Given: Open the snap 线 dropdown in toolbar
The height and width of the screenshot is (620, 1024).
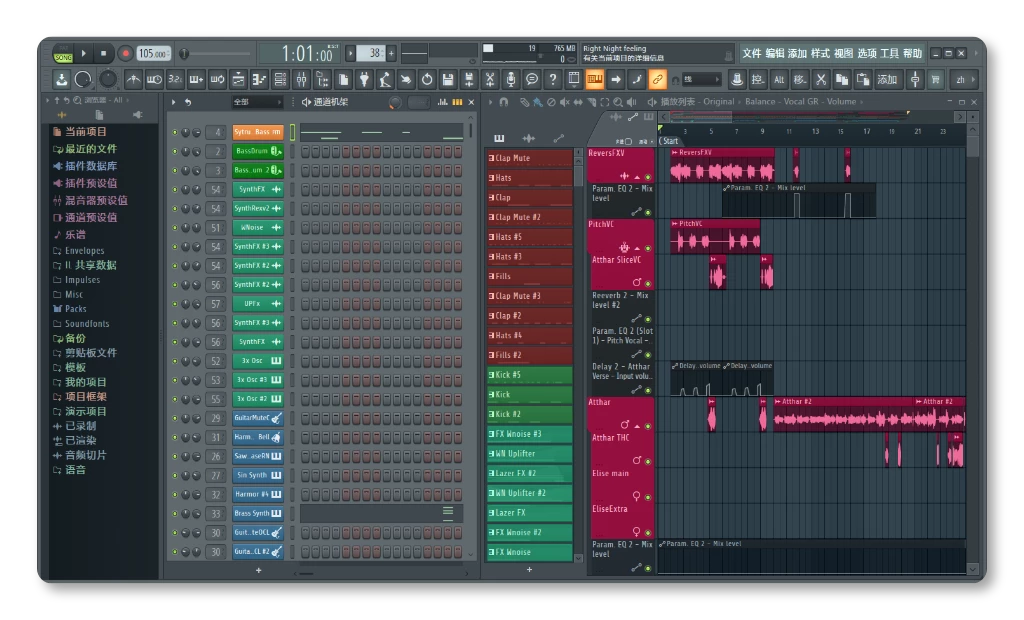Looking at the screenshot, I should click(700, 80).
